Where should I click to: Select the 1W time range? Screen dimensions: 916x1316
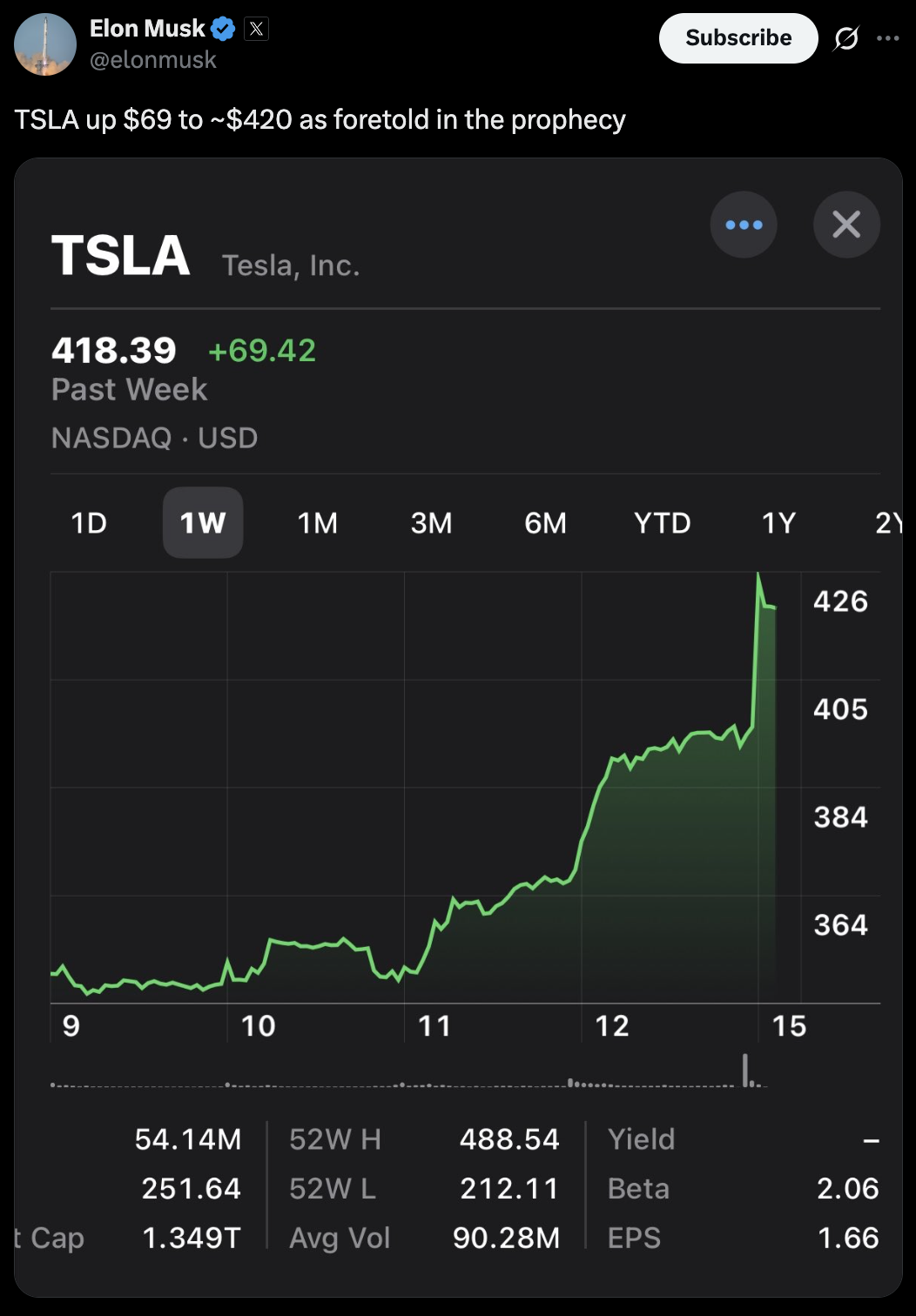[203, 523]
